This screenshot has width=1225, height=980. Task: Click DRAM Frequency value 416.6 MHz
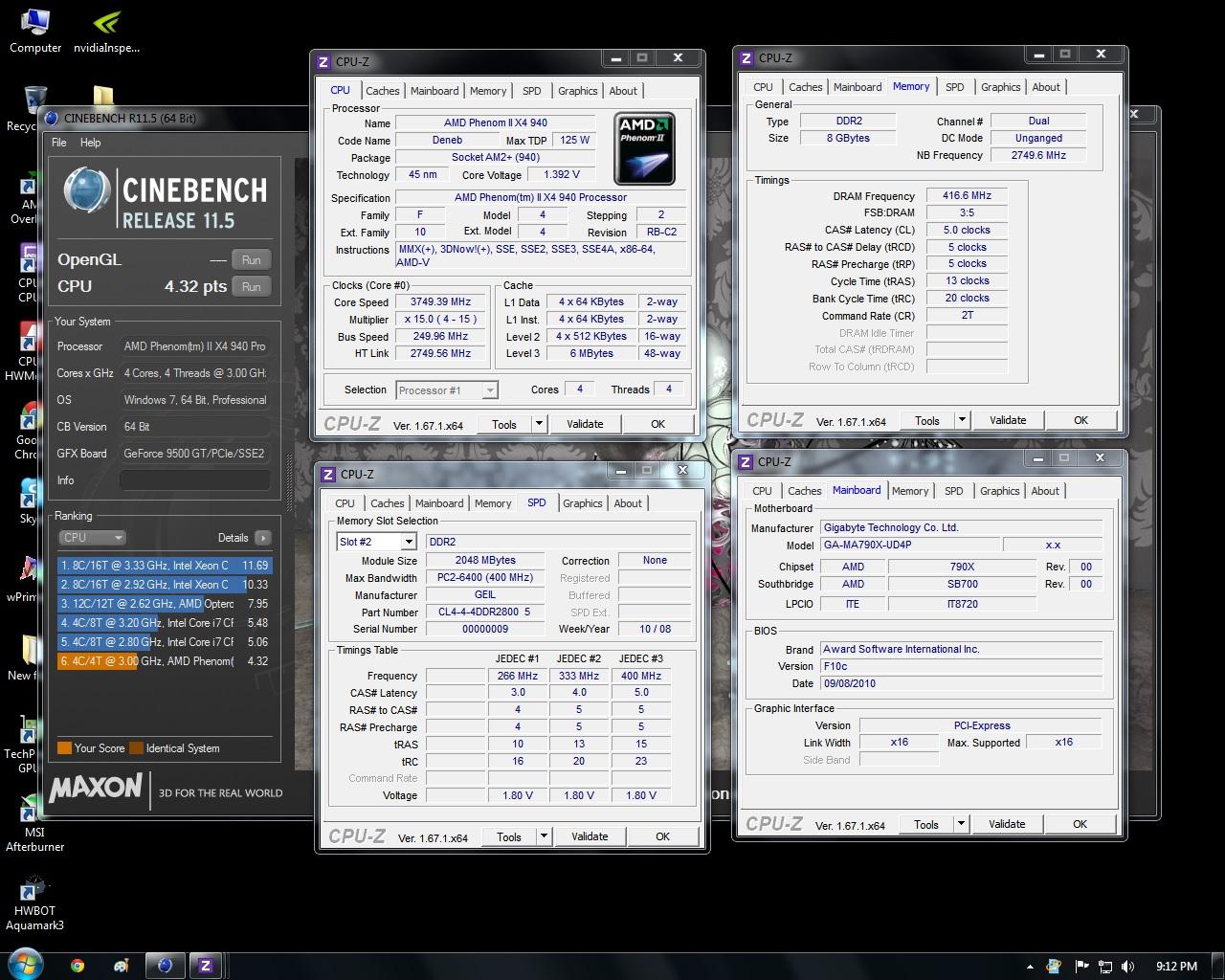(x=967, y=195)
